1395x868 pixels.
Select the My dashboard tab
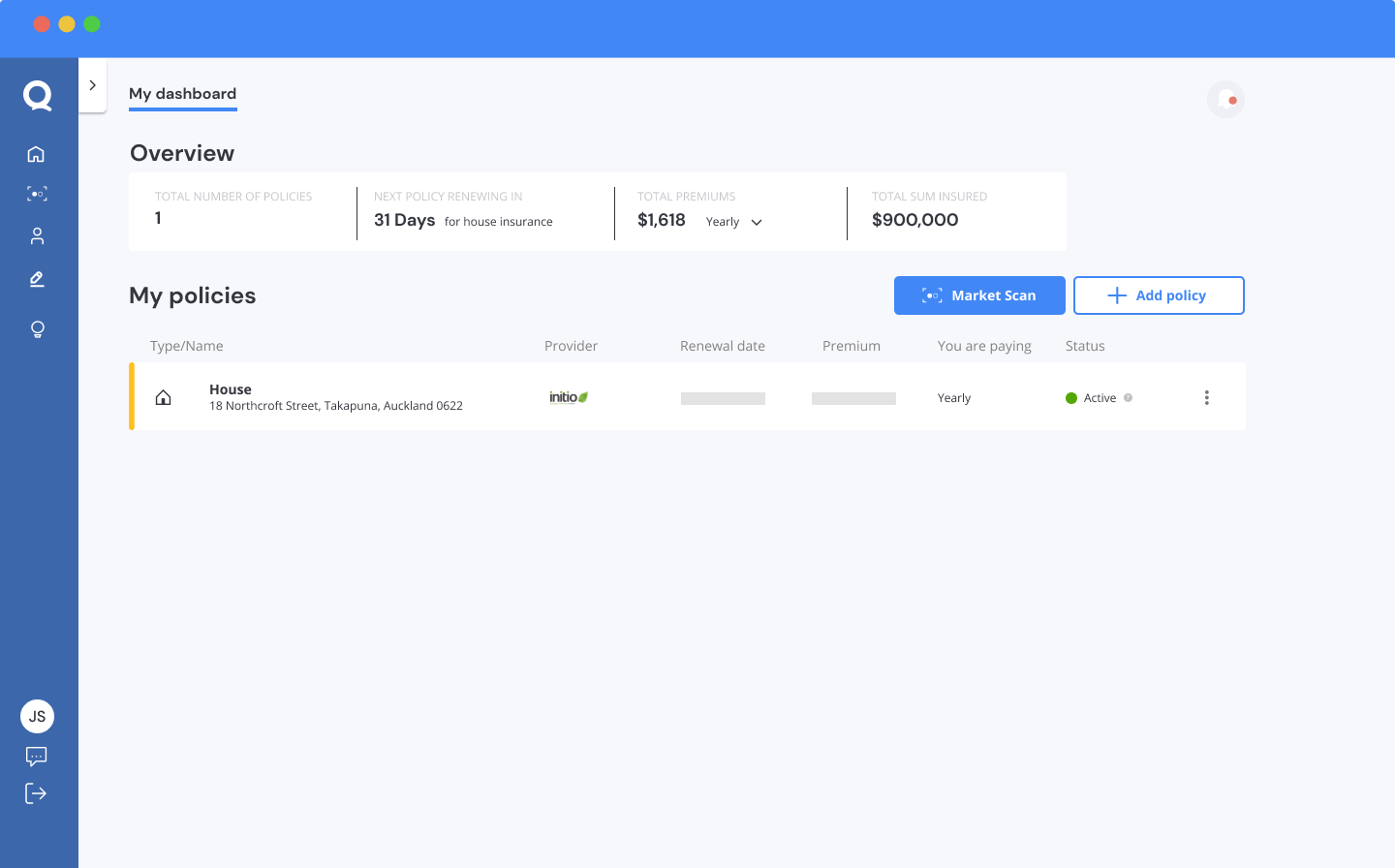pyautogui.click(x=183, y=94)
